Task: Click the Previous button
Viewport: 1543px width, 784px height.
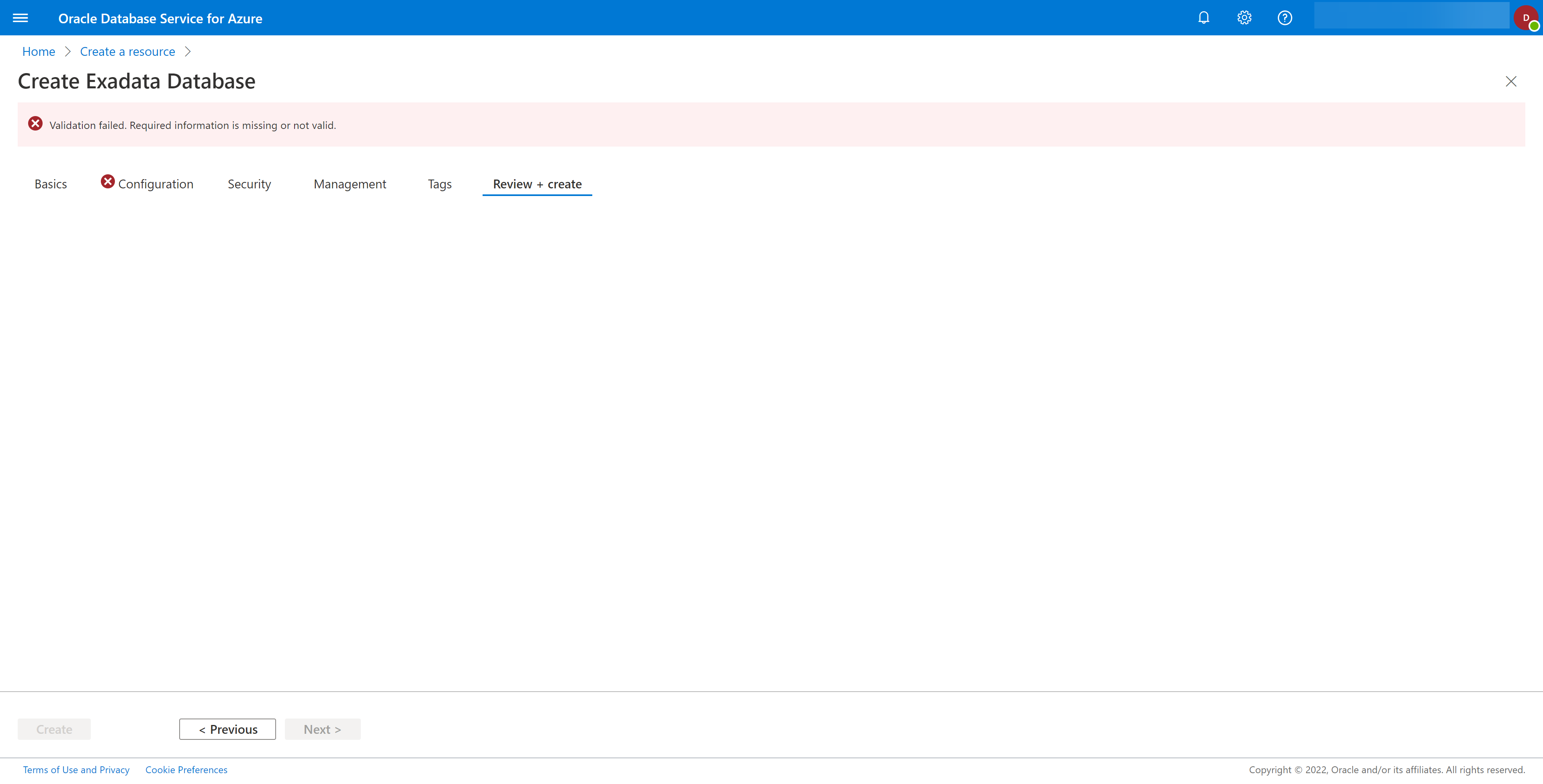Action: 227,729
